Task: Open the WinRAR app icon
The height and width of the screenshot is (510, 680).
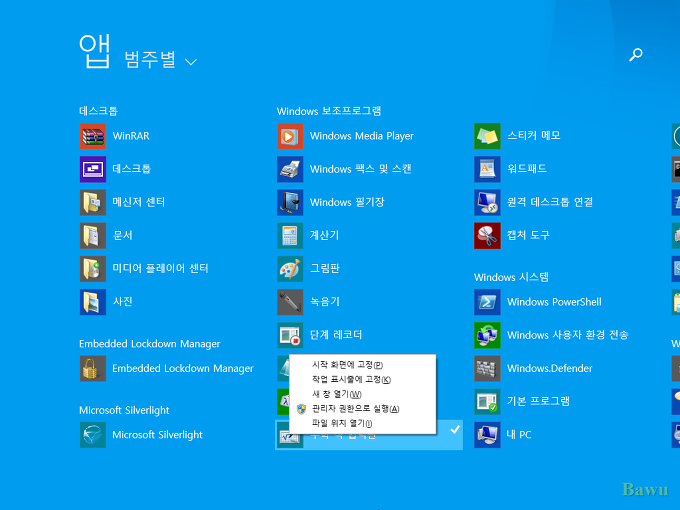Action: pos(93,136)
